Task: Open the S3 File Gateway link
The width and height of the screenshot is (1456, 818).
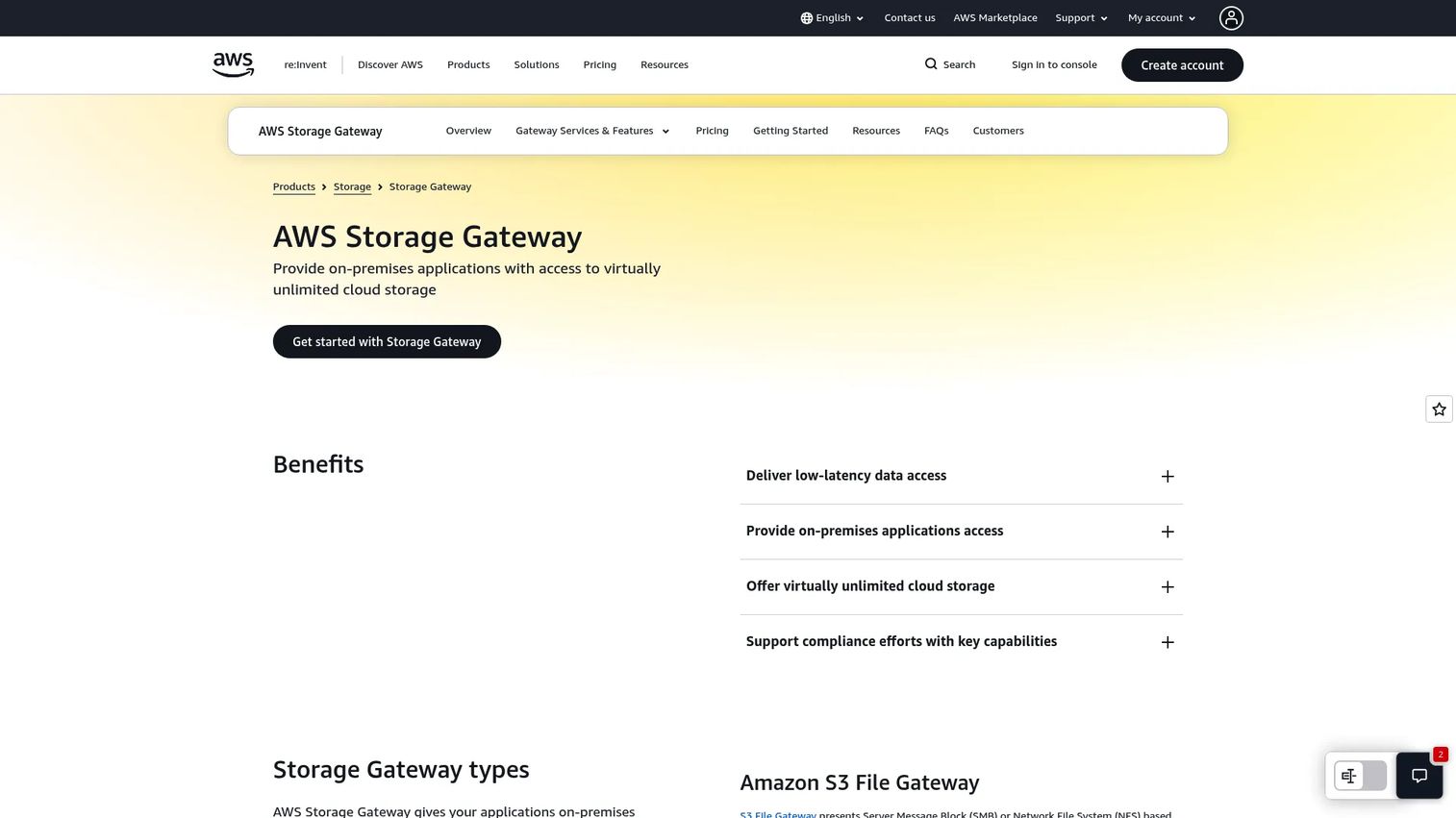Action: click(x=778, y=814)
